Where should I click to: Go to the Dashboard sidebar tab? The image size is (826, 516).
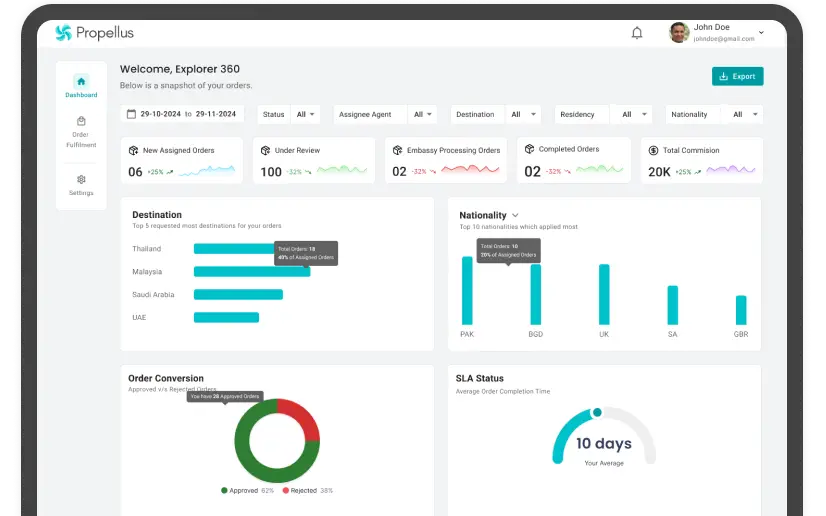tap(81, 86)
